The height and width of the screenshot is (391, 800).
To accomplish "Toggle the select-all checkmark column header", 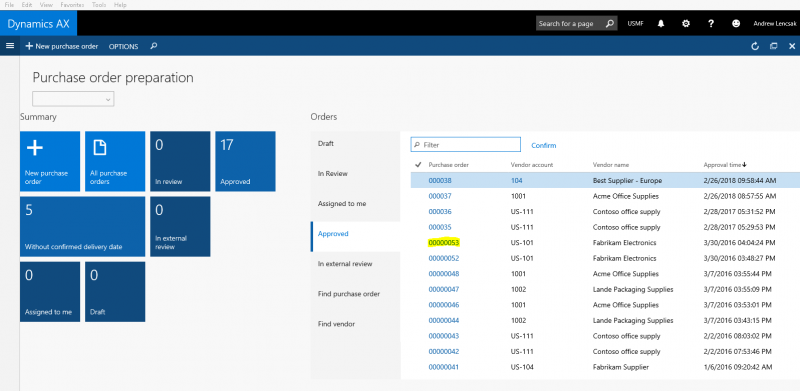I will point(418,164).
